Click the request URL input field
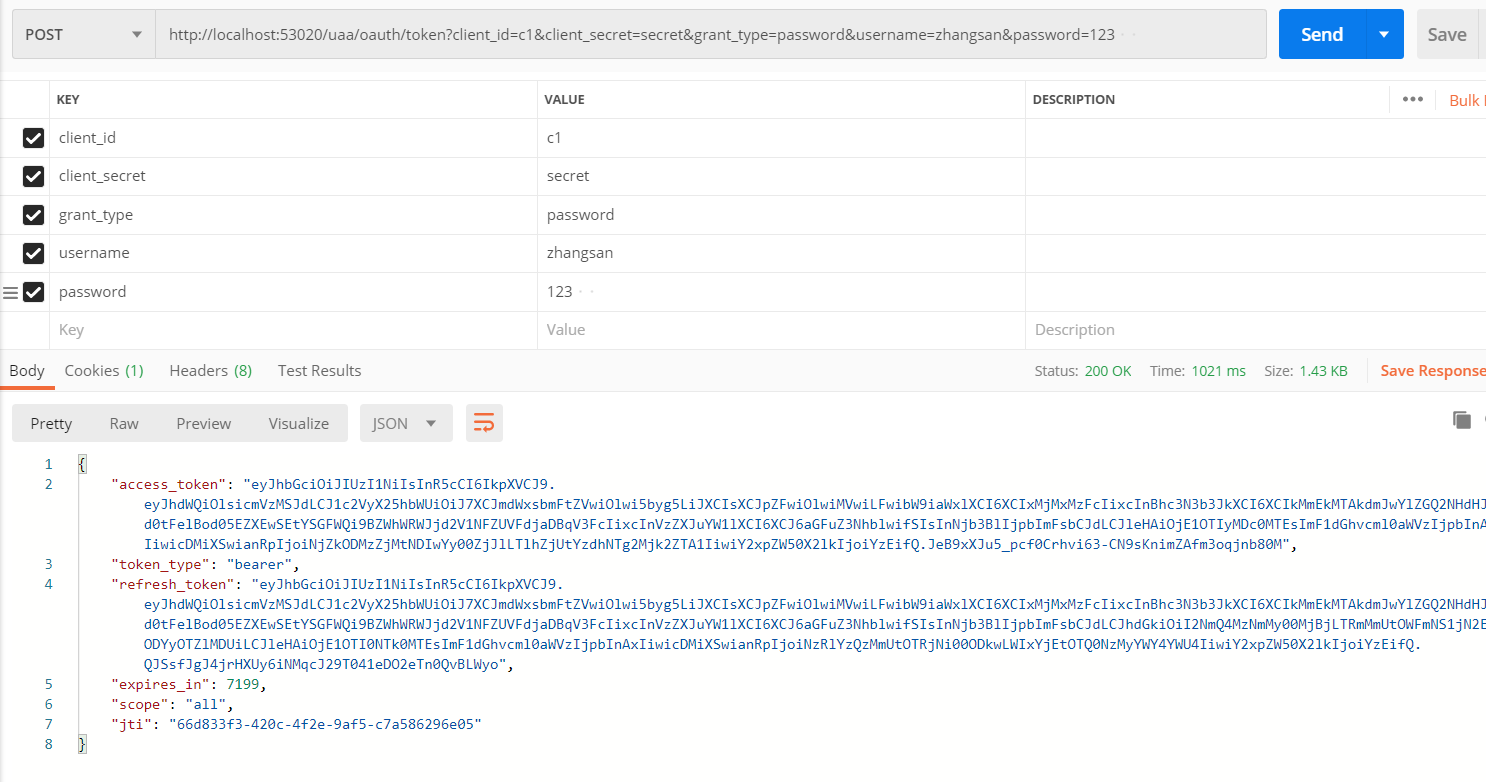The height and width of the screenshot is (782, 1486). tap(700, 35)
